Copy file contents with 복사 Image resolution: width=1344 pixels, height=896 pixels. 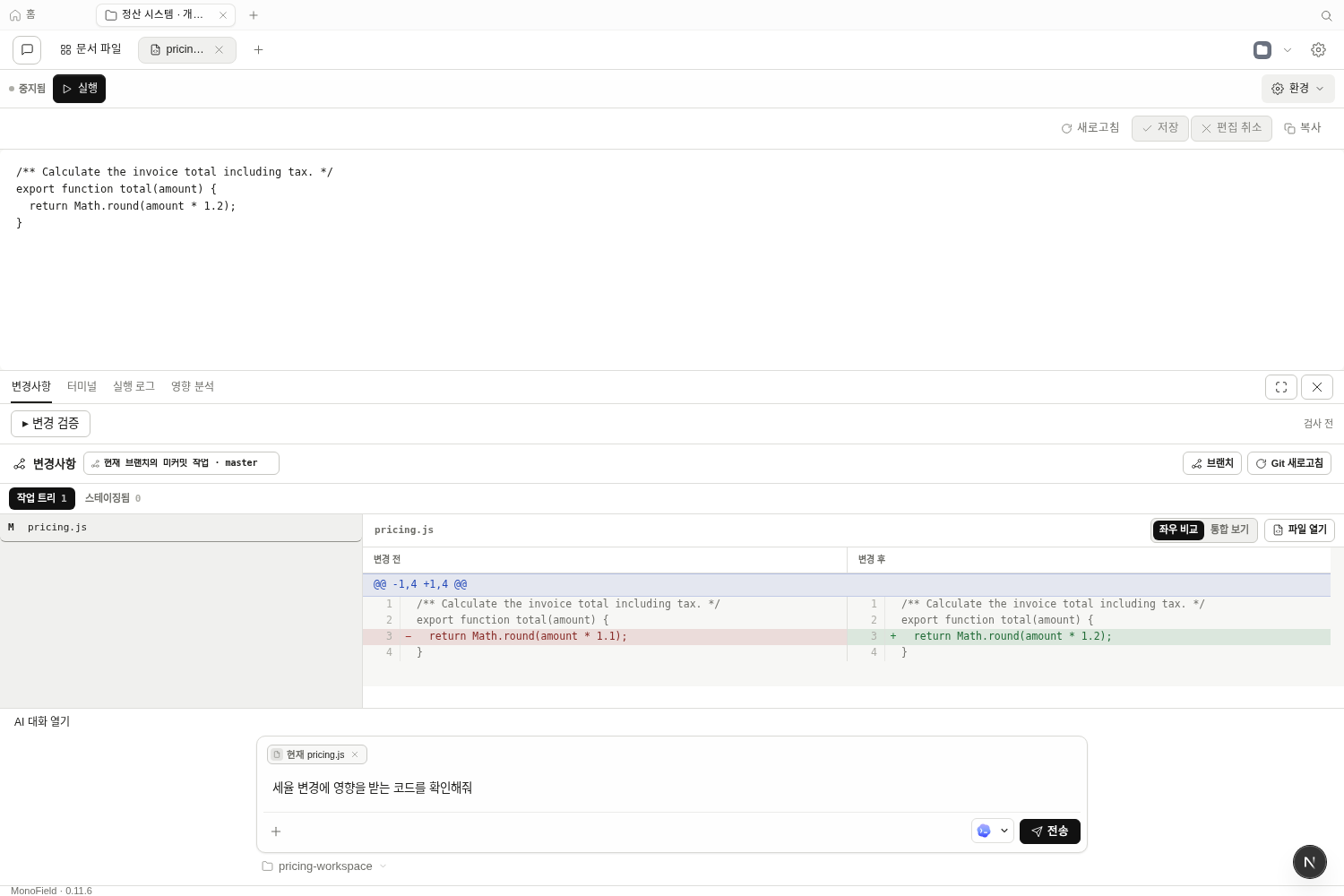coord(1303,128)
